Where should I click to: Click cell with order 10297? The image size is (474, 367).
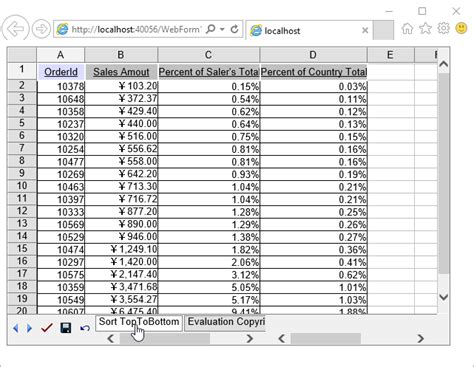coord(61,262)
